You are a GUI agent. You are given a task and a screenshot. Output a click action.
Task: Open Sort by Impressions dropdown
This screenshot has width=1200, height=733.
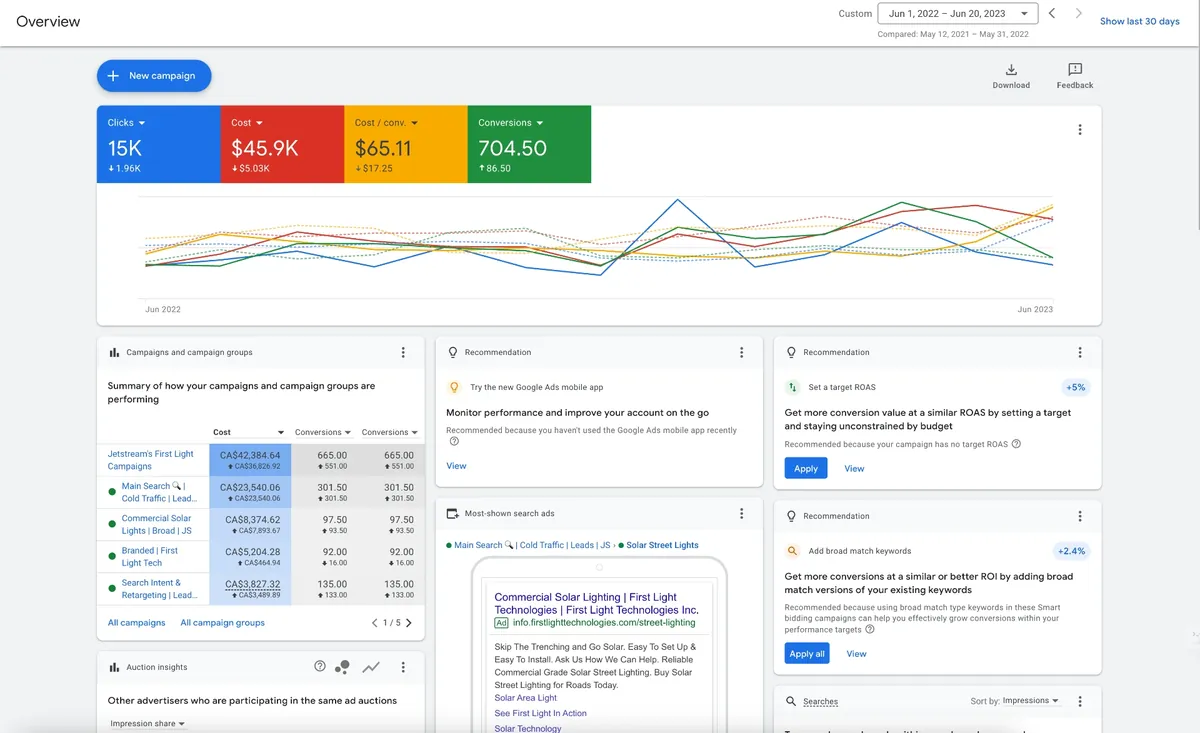click(x=1030, y=701)
